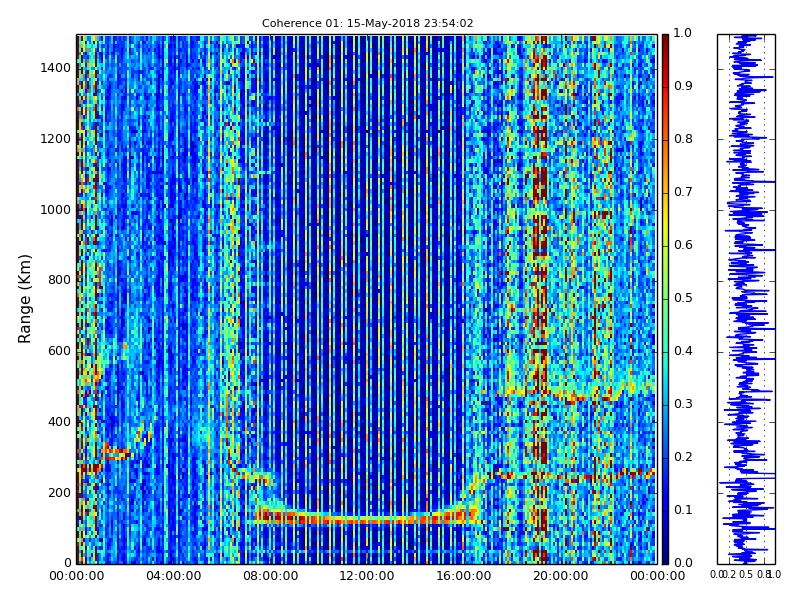Click the 16:00:00 time axis label

[x=464, y=576]
